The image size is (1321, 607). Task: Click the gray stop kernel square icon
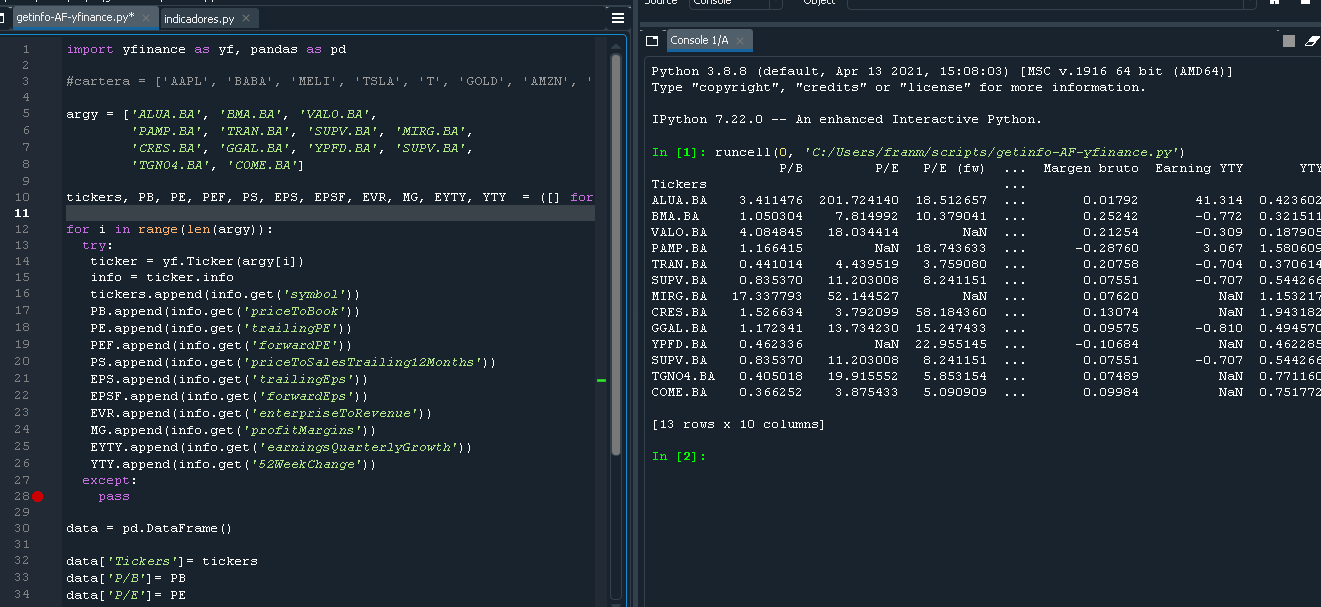click(x=1289, y=41)
